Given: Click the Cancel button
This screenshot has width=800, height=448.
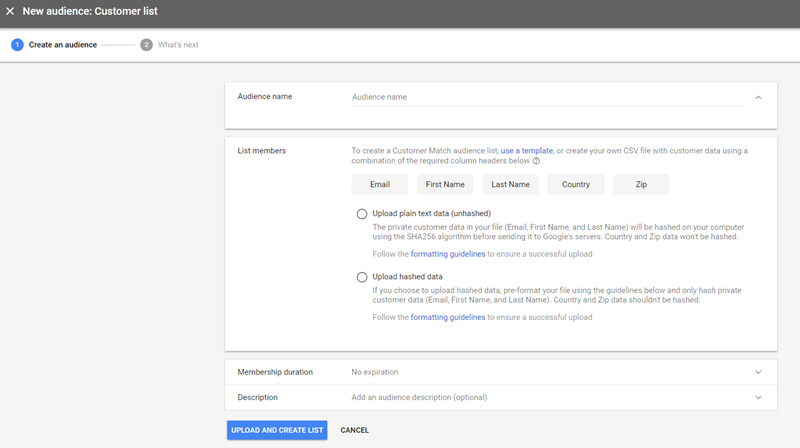Looking at the screenshot, I should (x=354, y=430).
